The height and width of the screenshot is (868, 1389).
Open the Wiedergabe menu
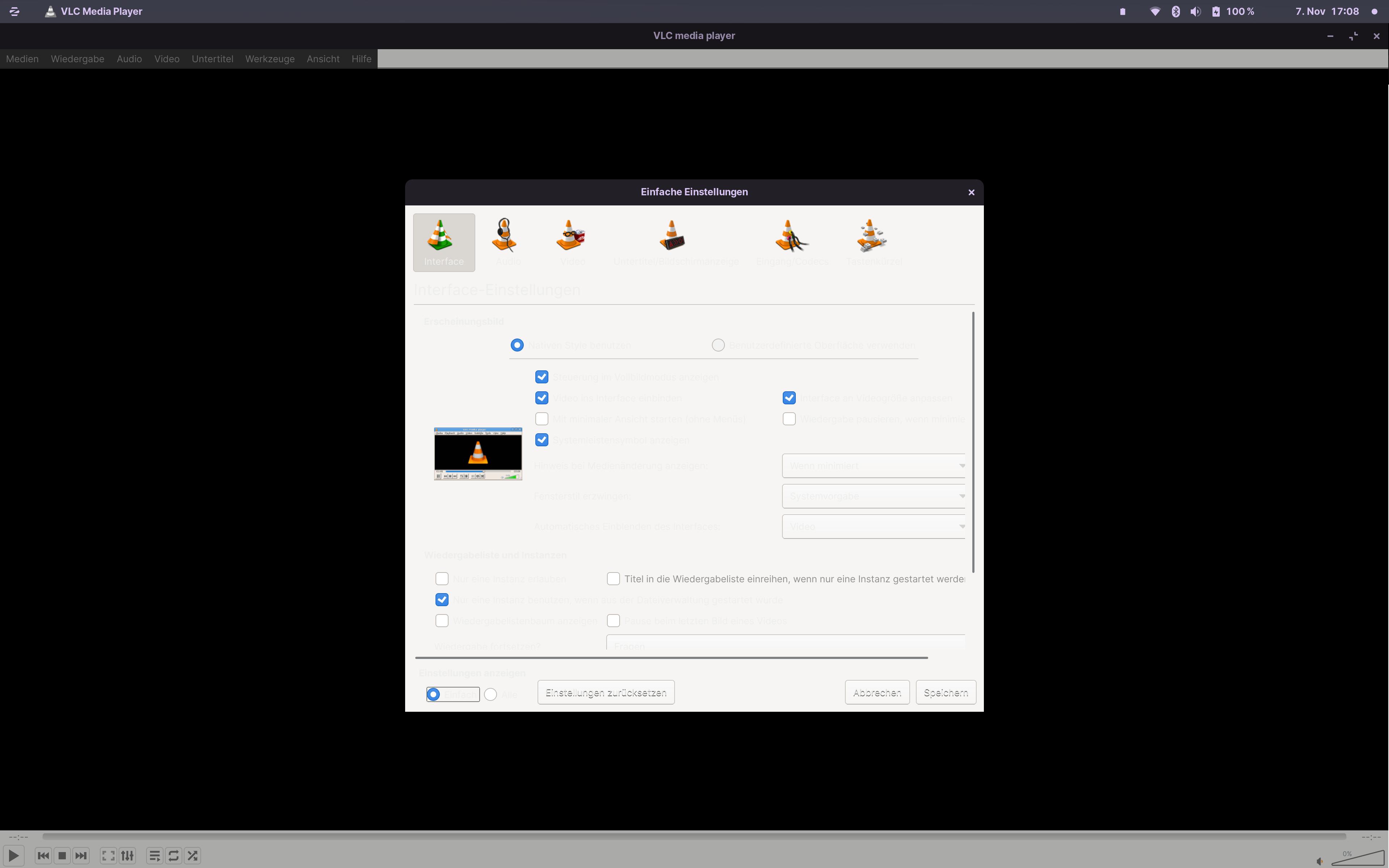point(77,59)
